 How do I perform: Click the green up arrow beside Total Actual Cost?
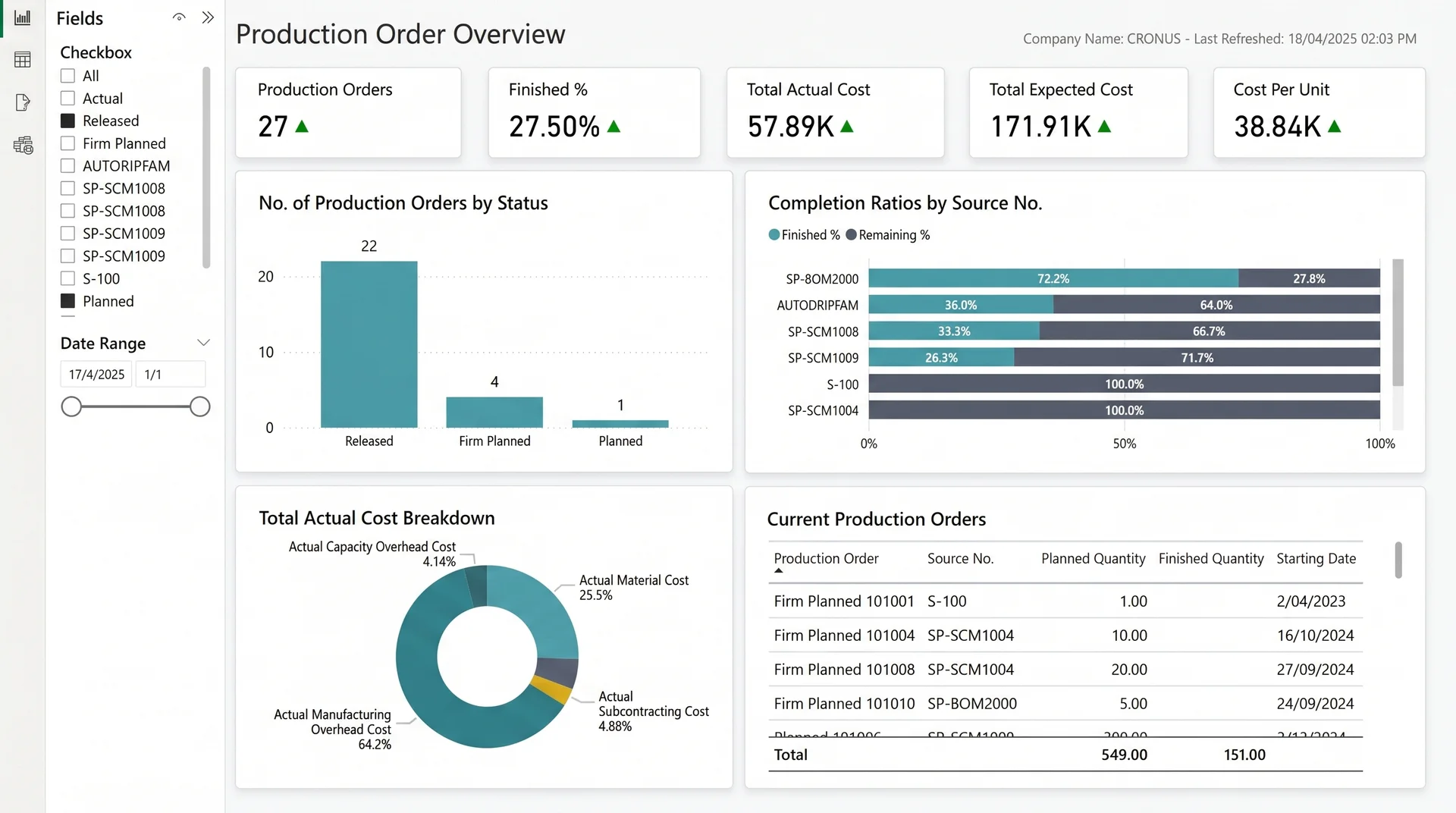pos(847,127)
